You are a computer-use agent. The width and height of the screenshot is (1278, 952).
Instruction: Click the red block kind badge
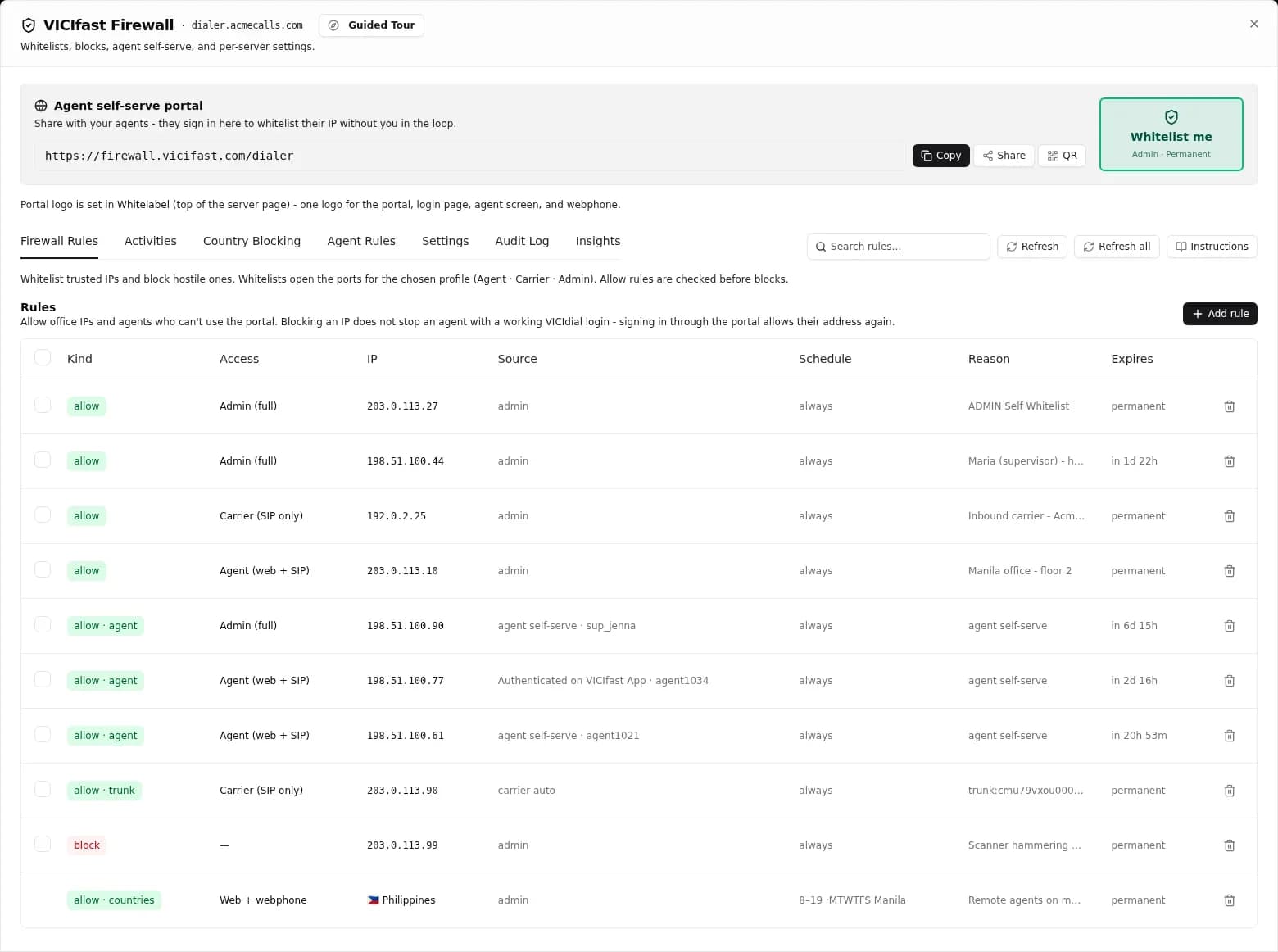point(87,845)
